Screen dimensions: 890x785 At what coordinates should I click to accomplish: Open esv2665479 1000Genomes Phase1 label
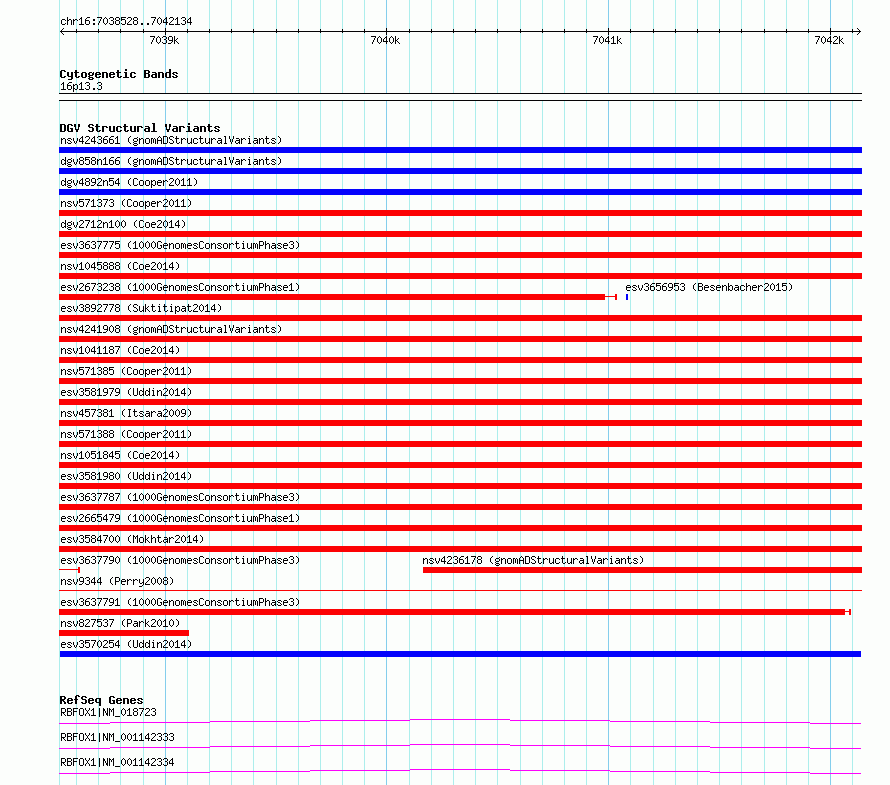click(x=180, y=518)
